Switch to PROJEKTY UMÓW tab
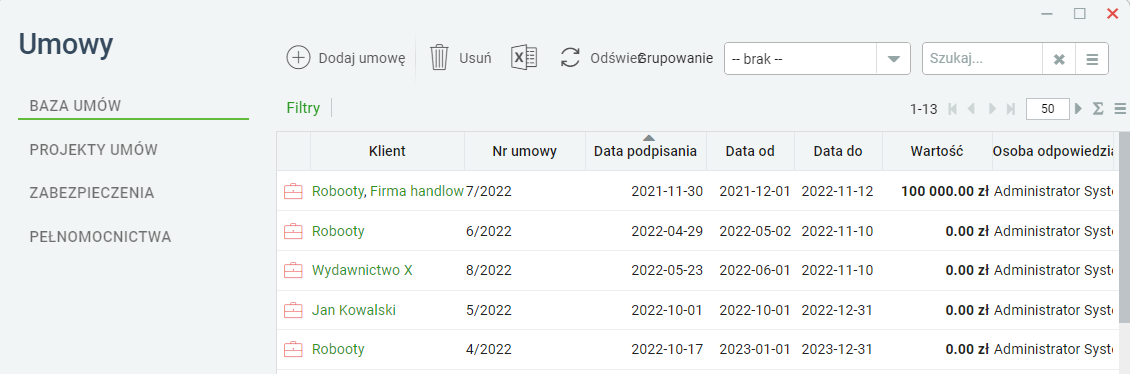The width and height of the screenshot is (1130, 374). [94, 150]
